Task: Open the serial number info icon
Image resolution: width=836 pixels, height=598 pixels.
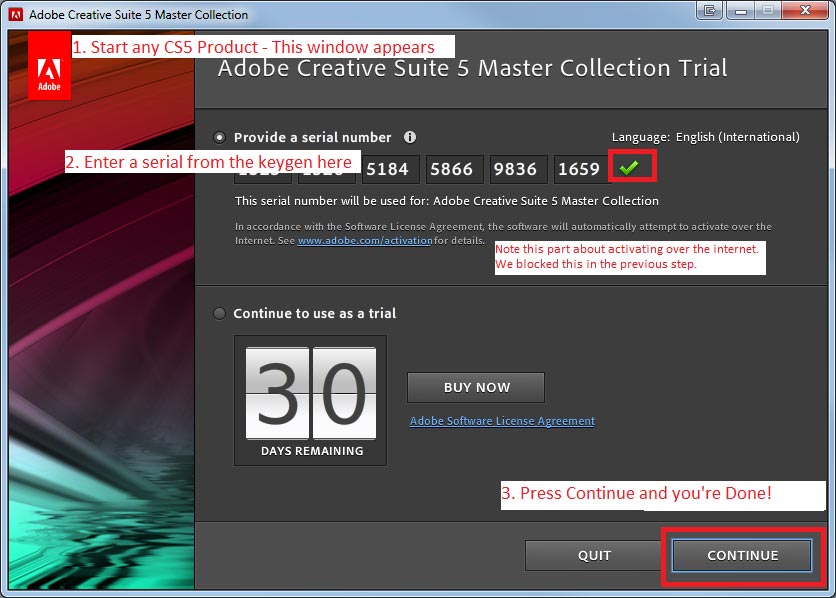Action: point(409,138)
